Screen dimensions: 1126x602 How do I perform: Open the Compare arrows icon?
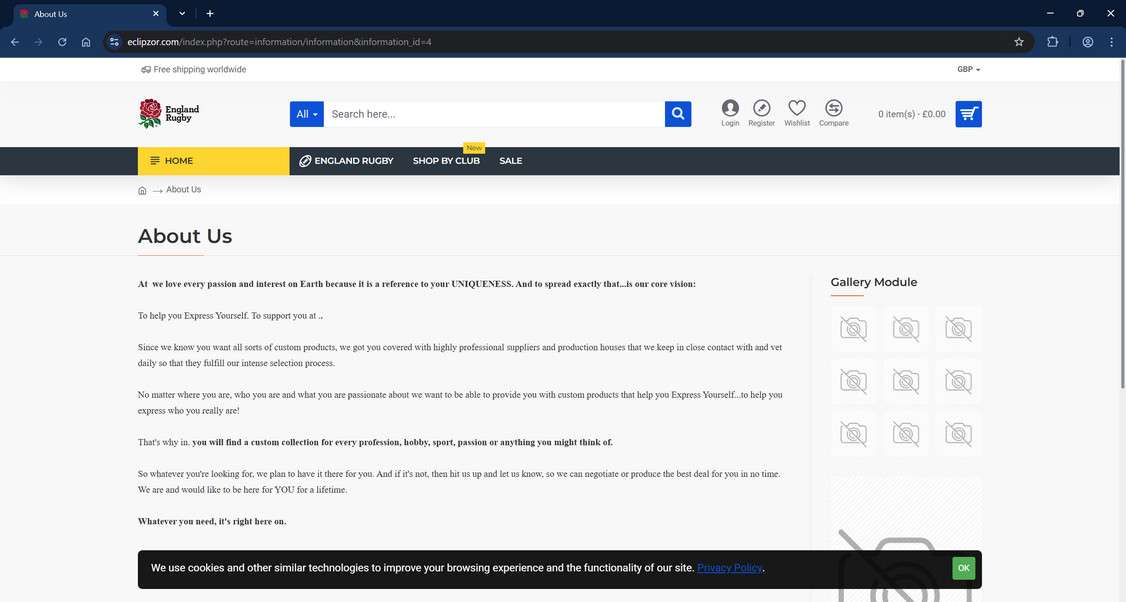click(x=833, y=113)
